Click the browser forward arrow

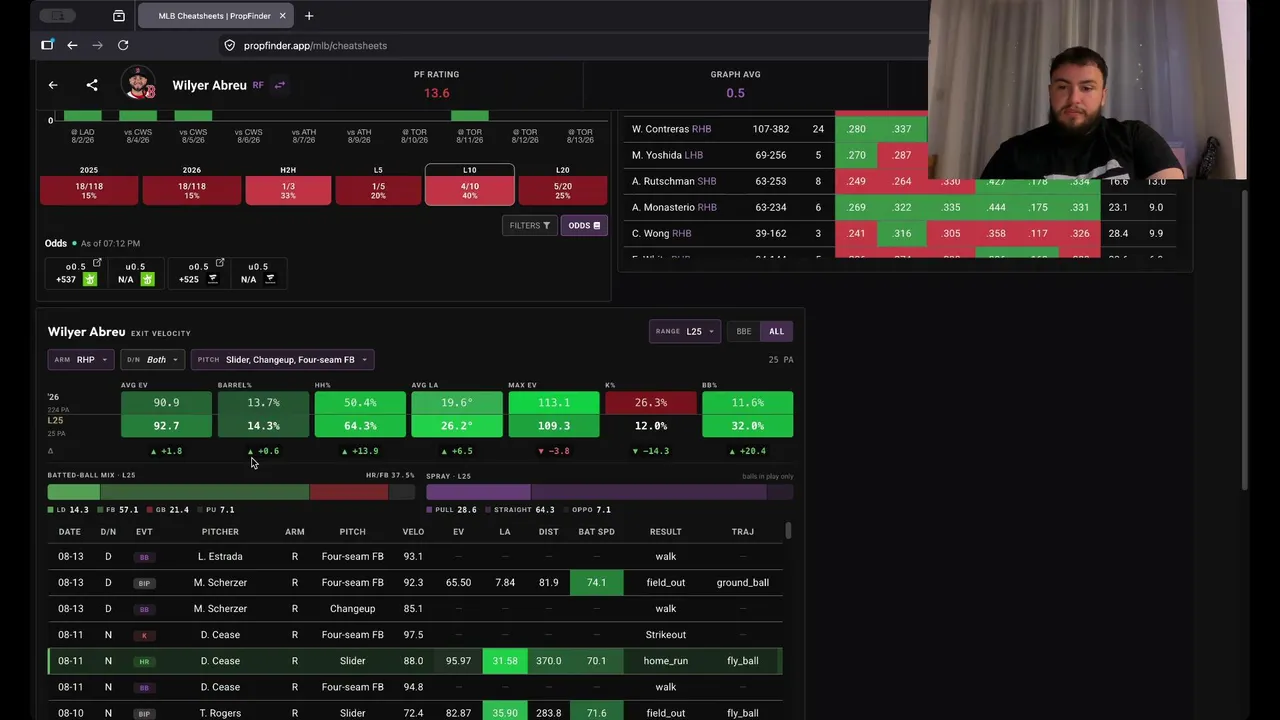97,45
